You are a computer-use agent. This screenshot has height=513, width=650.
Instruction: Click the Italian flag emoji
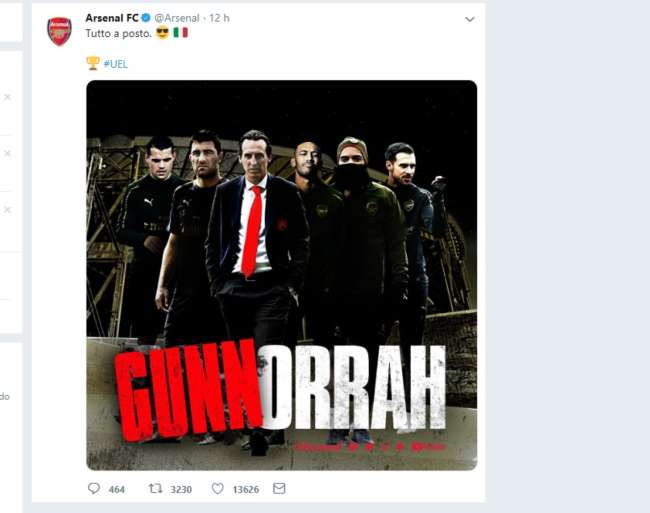click(180, 33)
